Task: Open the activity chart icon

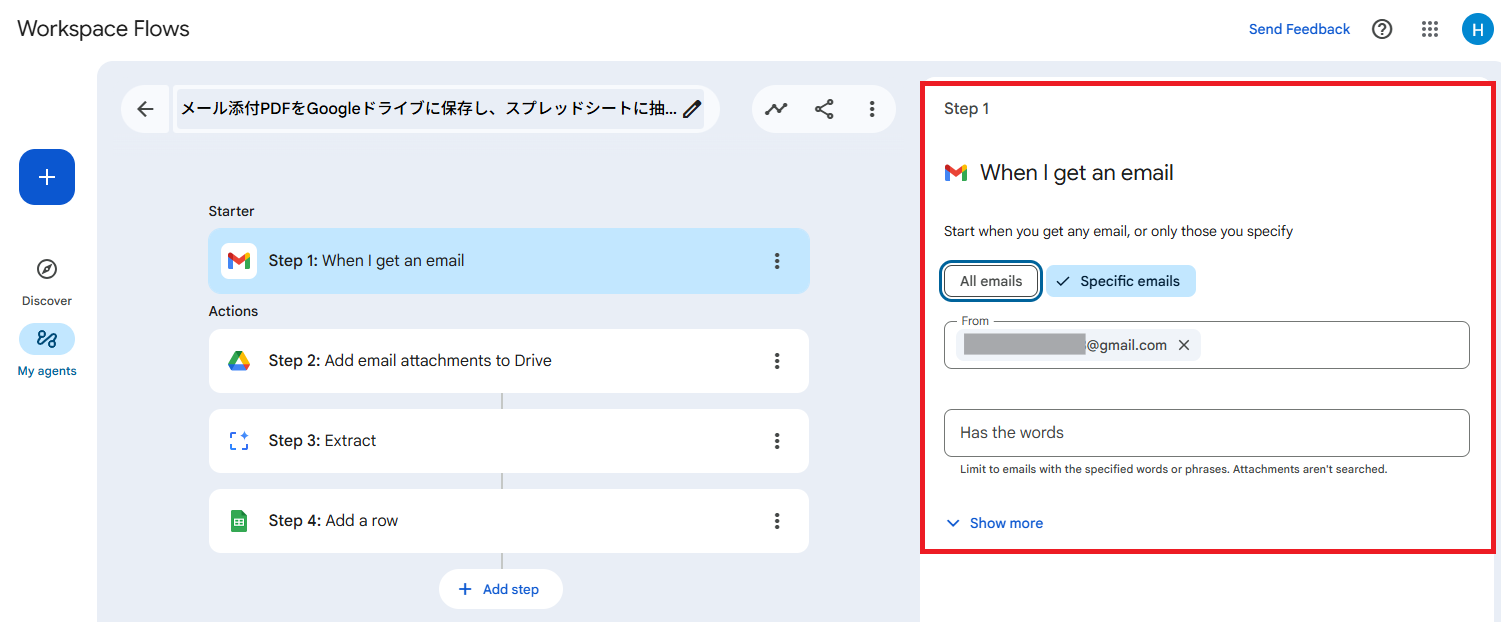Action: coord(776,109)
